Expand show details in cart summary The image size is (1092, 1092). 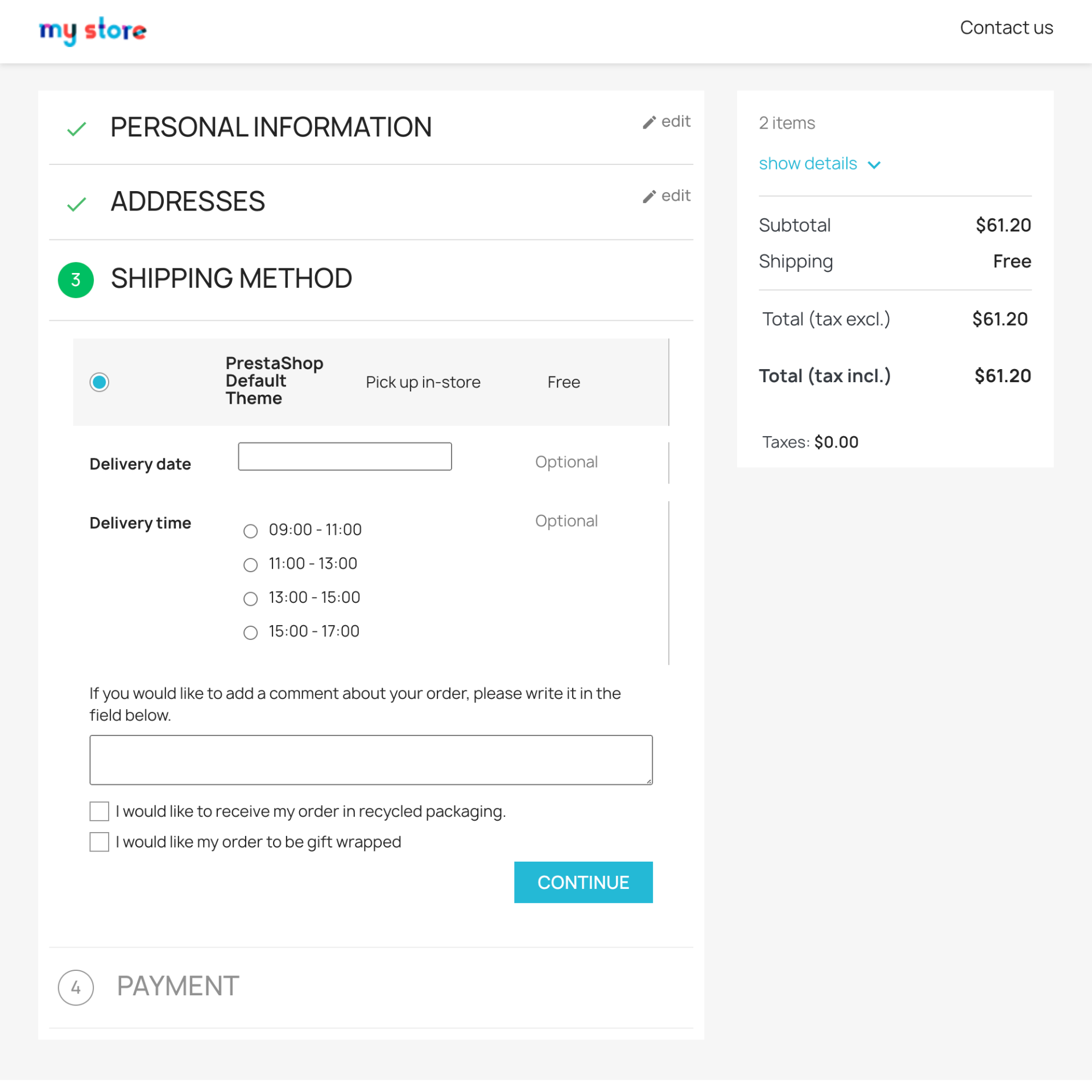(x=808, y=164)
